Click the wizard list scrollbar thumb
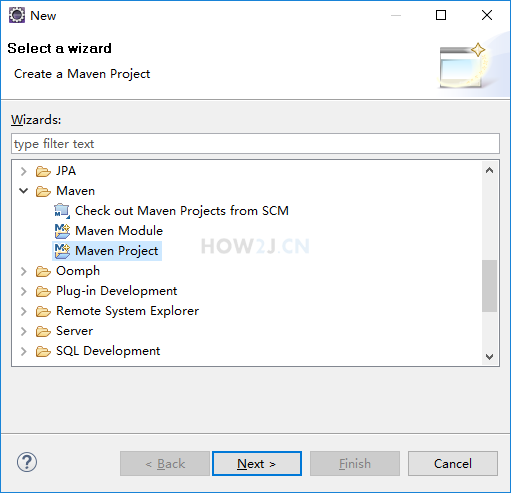This screenshot has width=511, height=493. pyautogui.click(x=489, y=286)
